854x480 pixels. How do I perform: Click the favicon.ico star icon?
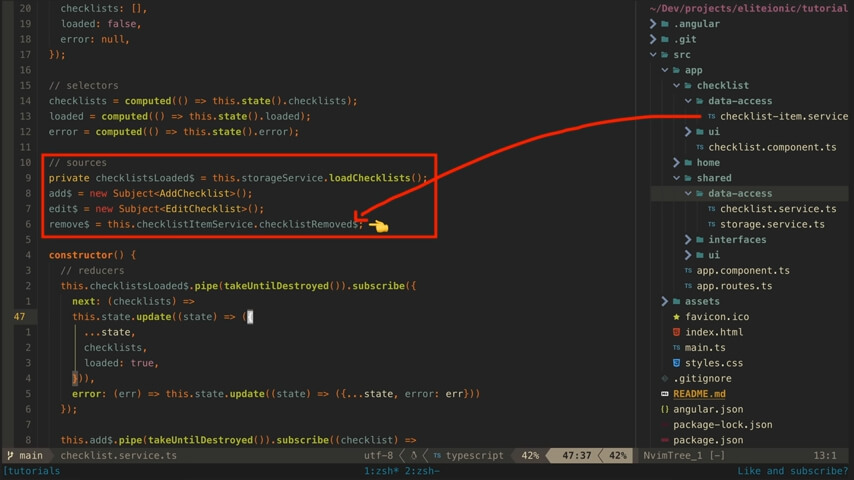(x=676, y=317)
